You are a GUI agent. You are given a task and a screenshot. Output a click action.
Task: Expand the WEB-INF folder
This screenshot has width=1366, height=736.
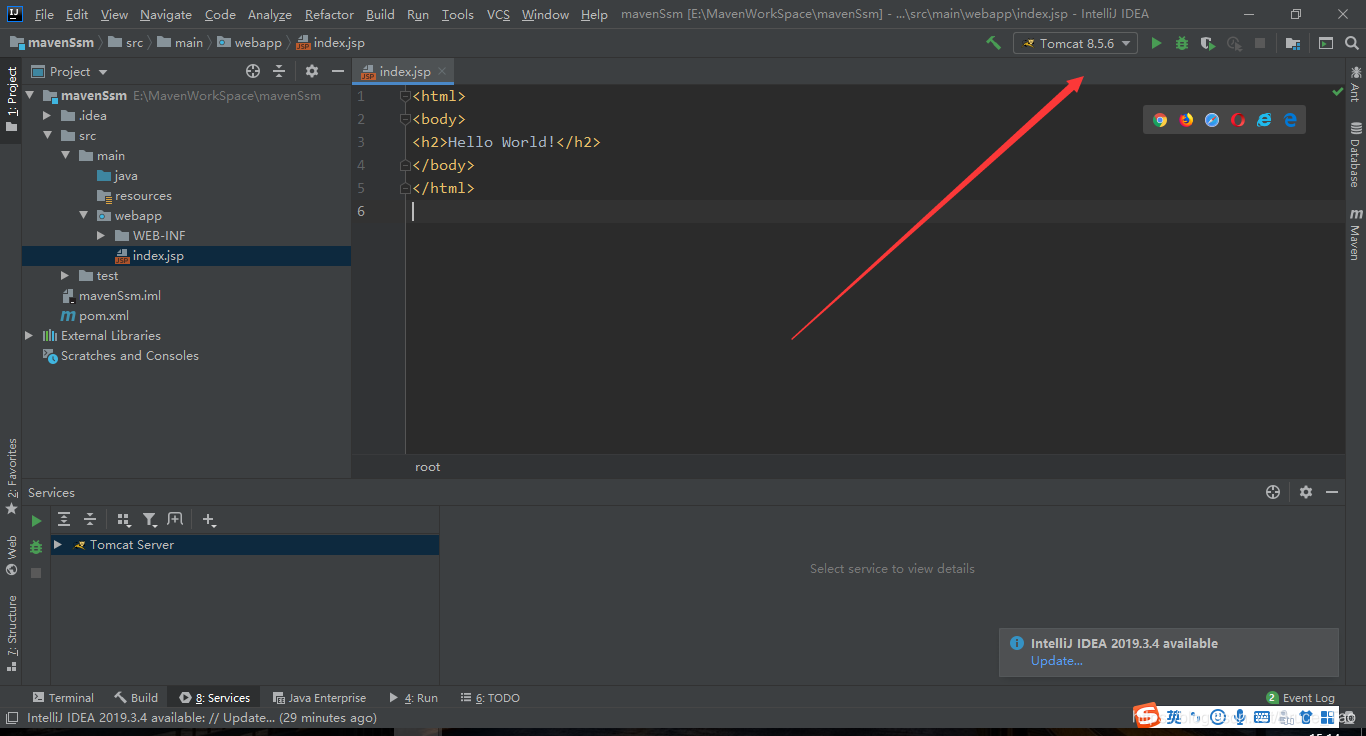(102, 236)
